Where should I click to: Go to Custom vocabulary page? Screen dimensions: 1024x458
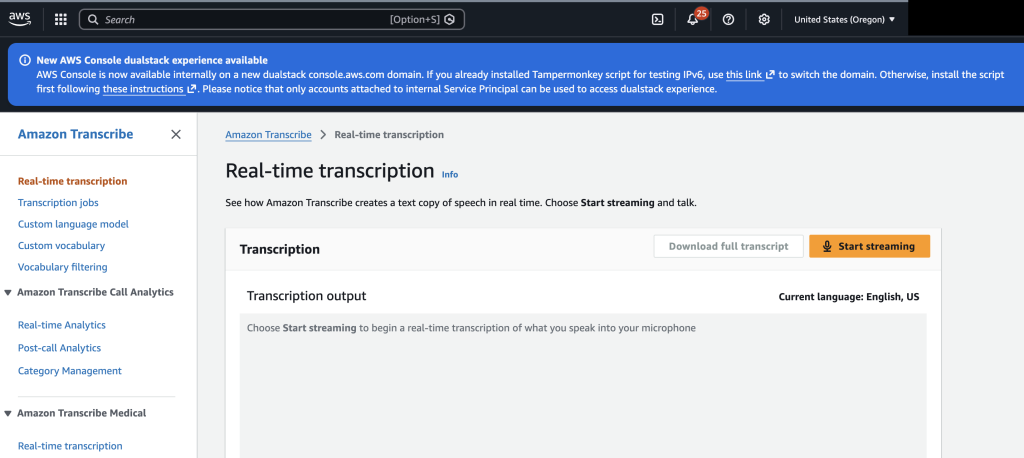coord(61,246)
